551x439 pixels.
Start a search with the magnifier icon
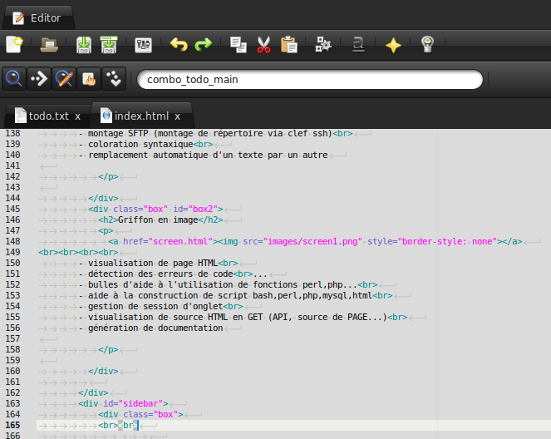click(14, 79)
